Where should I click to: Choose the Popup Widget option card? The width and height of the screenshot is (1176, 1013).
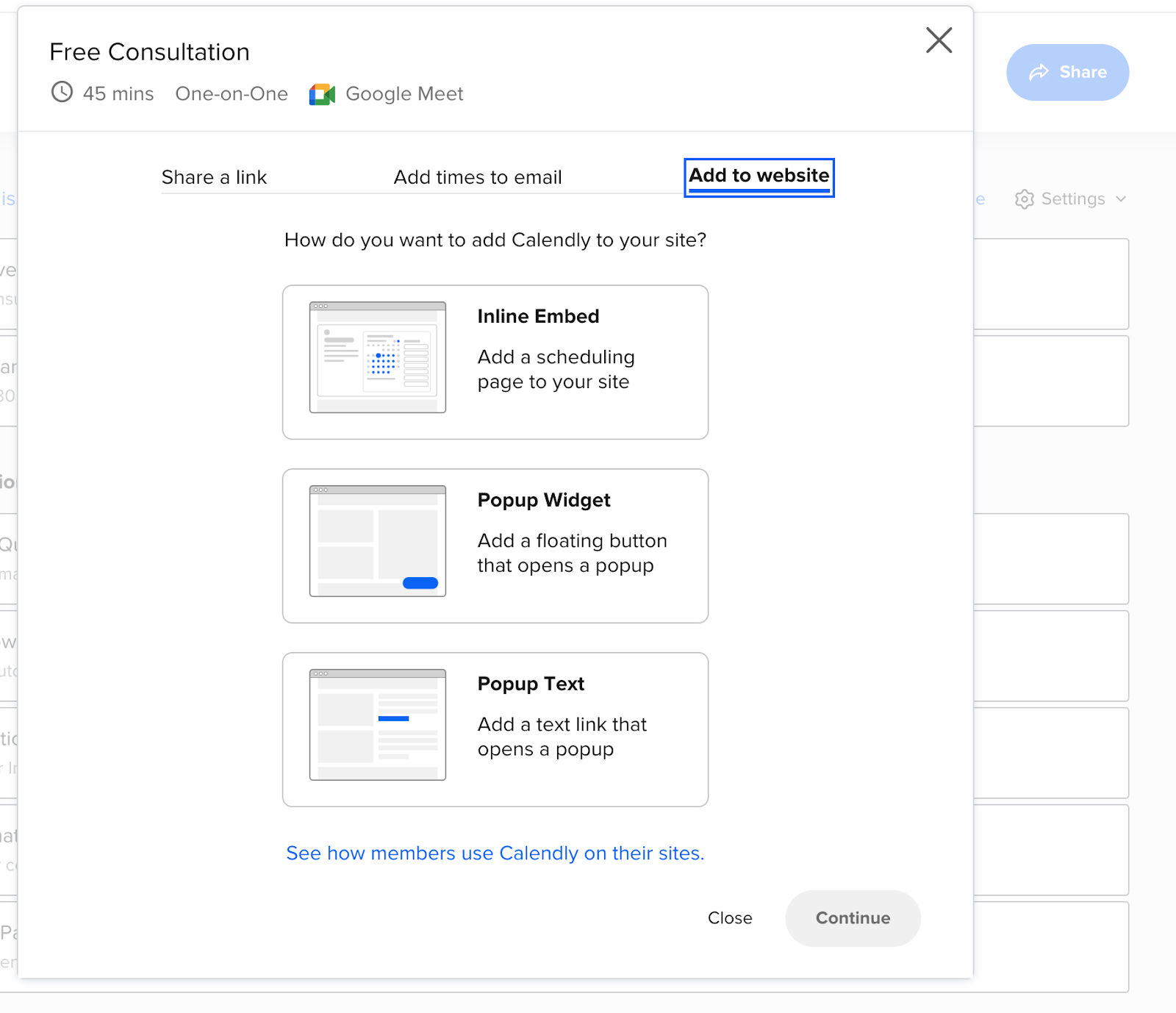(495, 546)
